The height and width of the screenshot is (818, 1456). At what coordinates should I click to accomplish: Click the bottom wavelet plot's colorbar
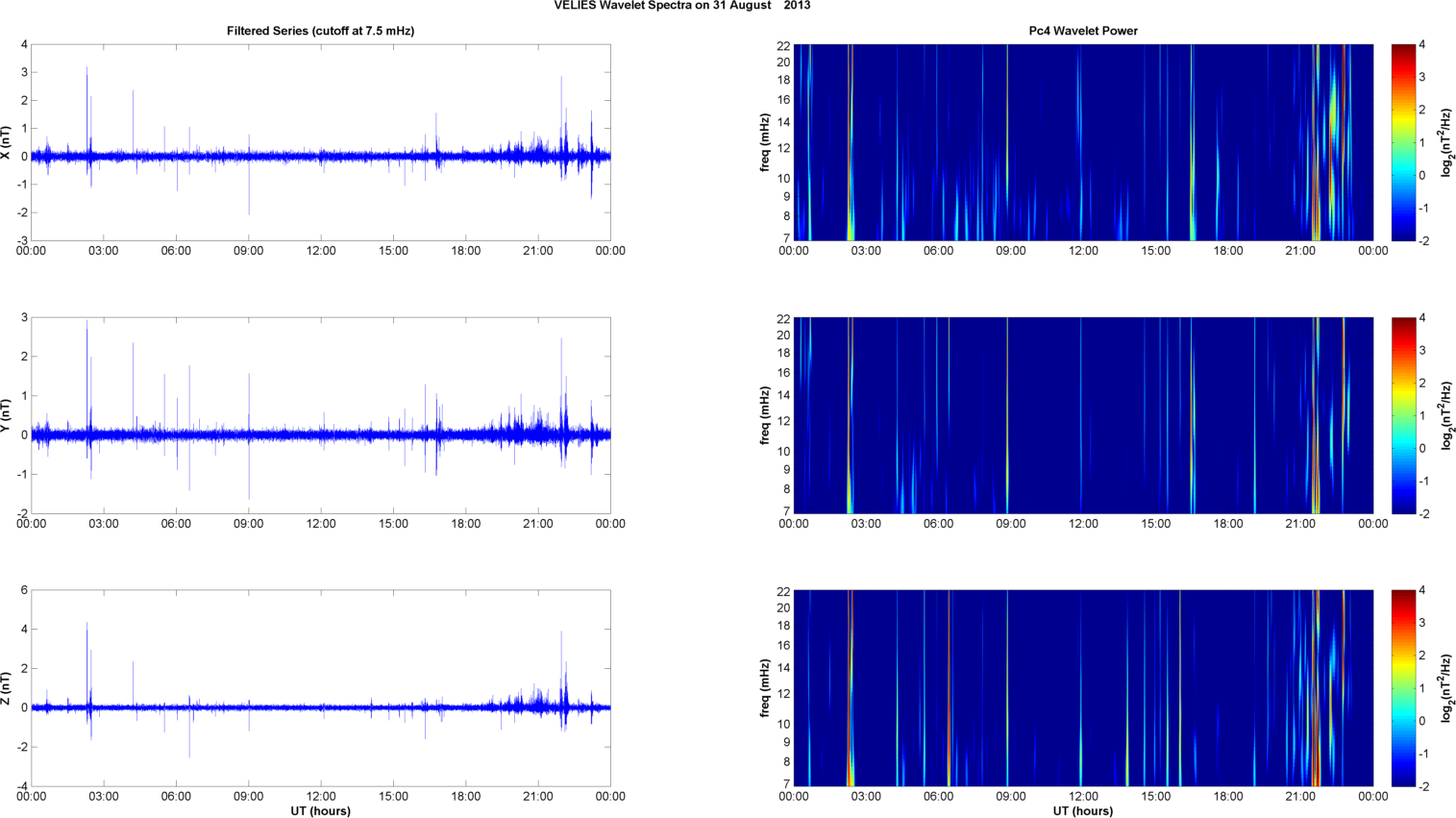click(x=1403, y=688)
